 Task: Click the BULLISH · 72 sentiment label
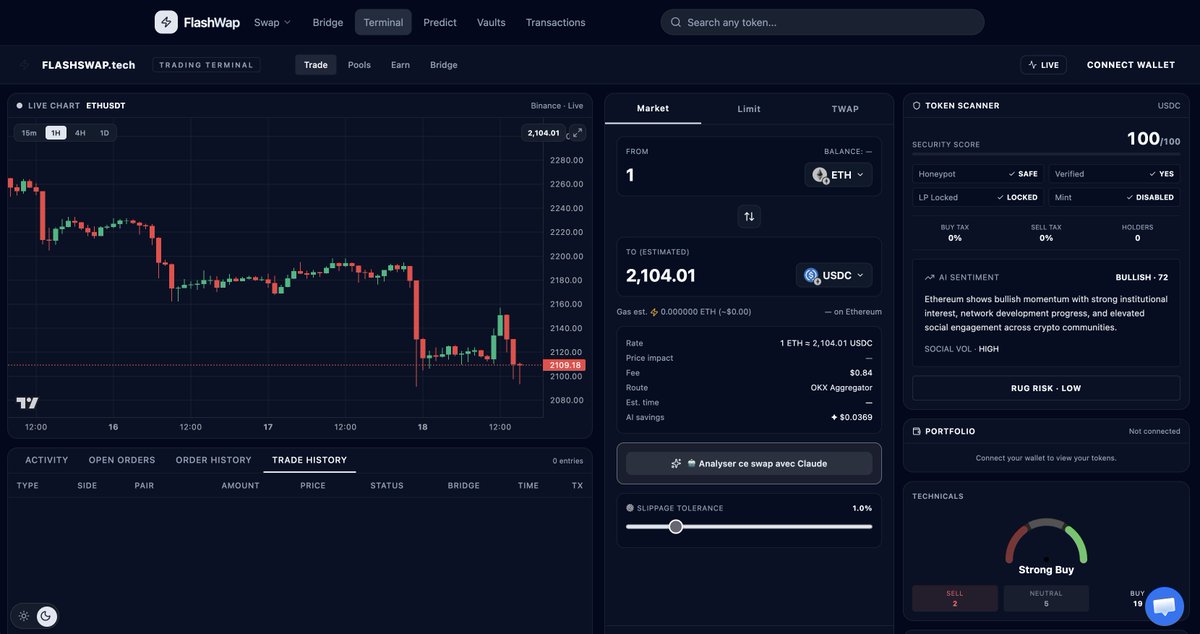point(1142,277)
